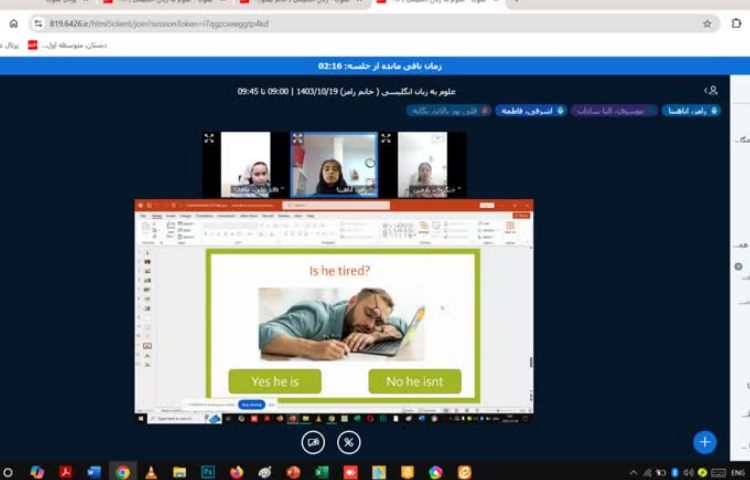Click muted microphone on the leftmost participant chip
The image size is (750, 480).
485,111
